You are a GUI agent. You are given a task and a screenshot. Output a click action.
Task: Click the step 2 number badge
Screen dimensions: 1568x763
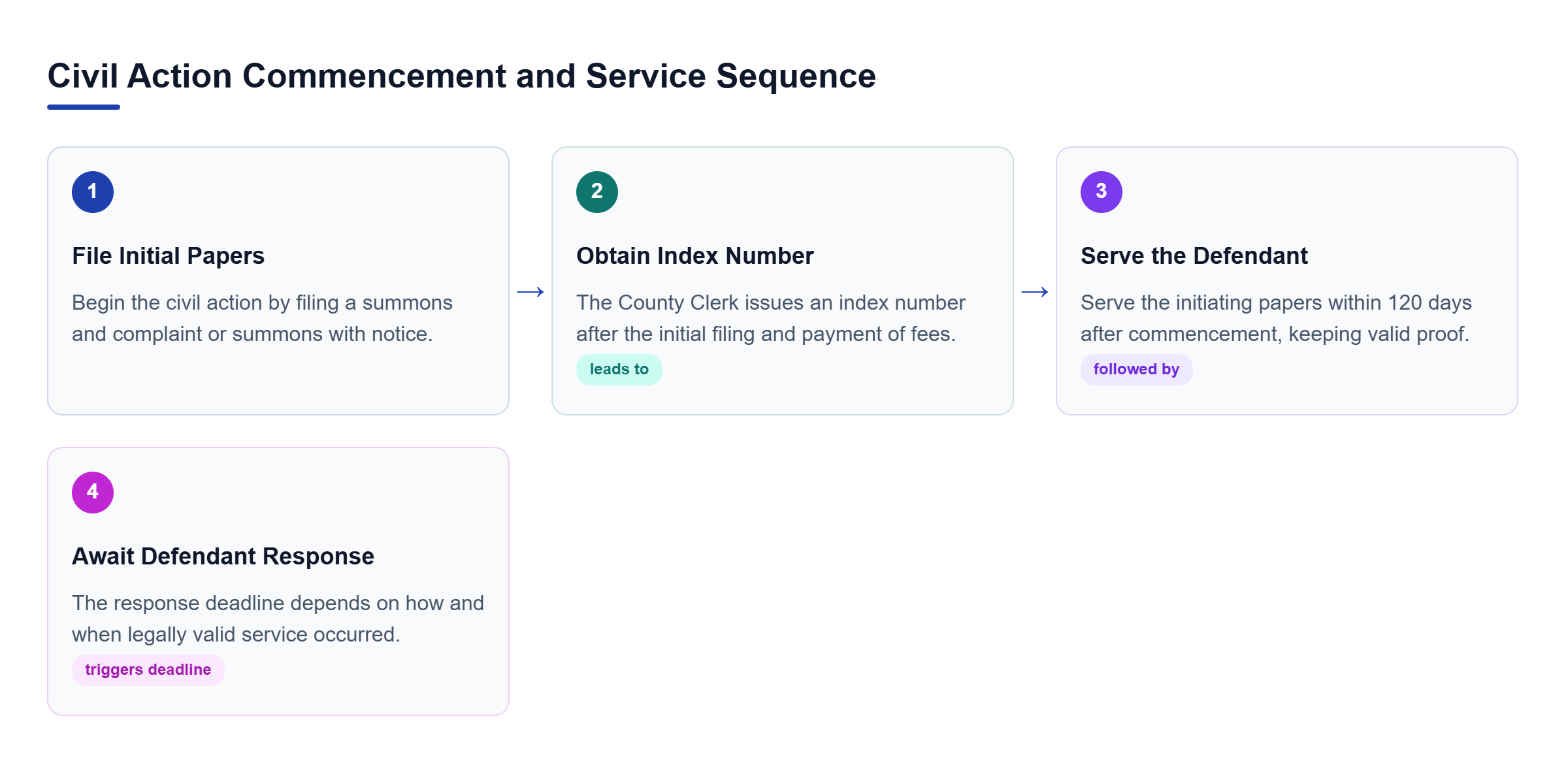click(597, 192)
